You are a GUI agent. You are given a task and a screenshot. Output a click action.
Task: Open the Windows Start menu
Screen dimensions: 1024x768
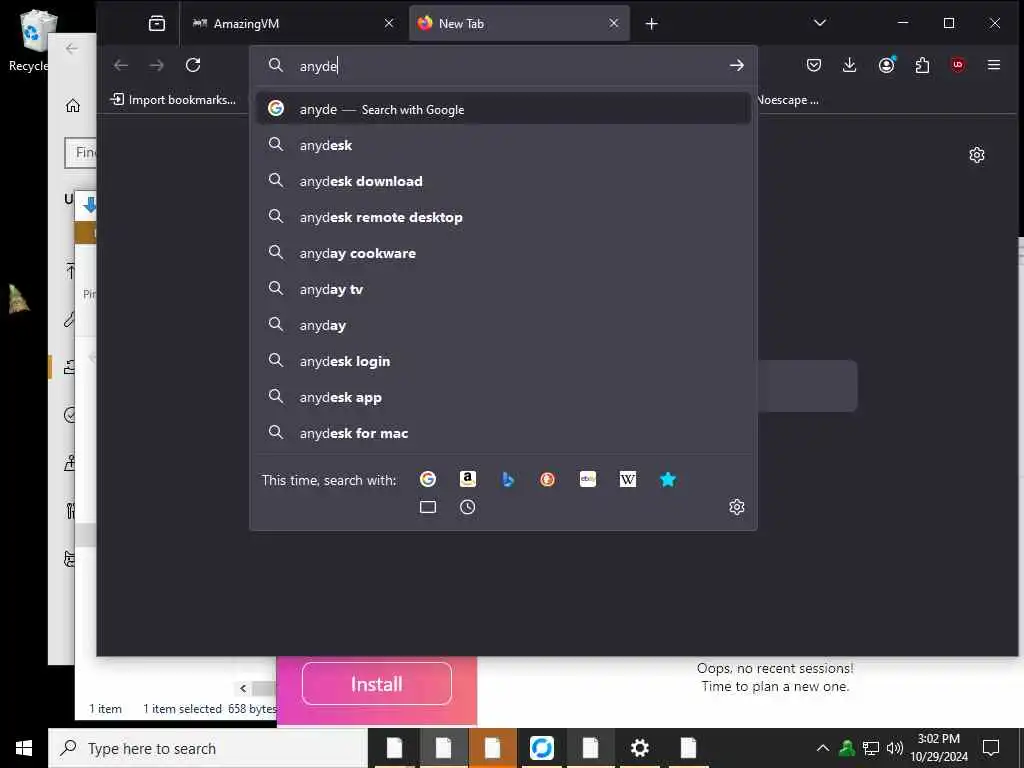[x=24, y=748]
